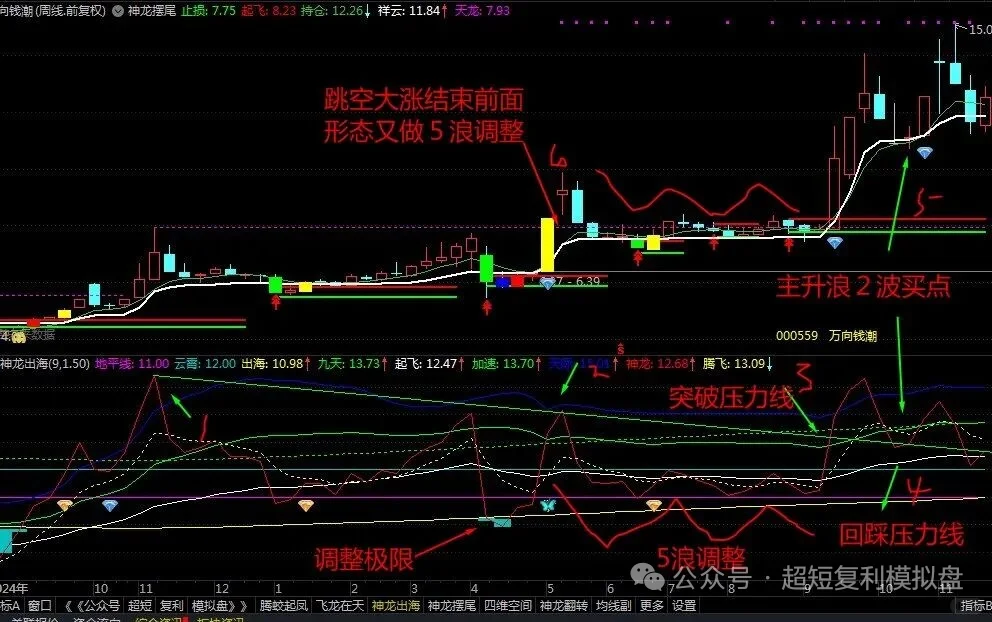This screenshot has height=622, width=992.
Task: Open the 四维空间 tab
Action: pos(507,606)
